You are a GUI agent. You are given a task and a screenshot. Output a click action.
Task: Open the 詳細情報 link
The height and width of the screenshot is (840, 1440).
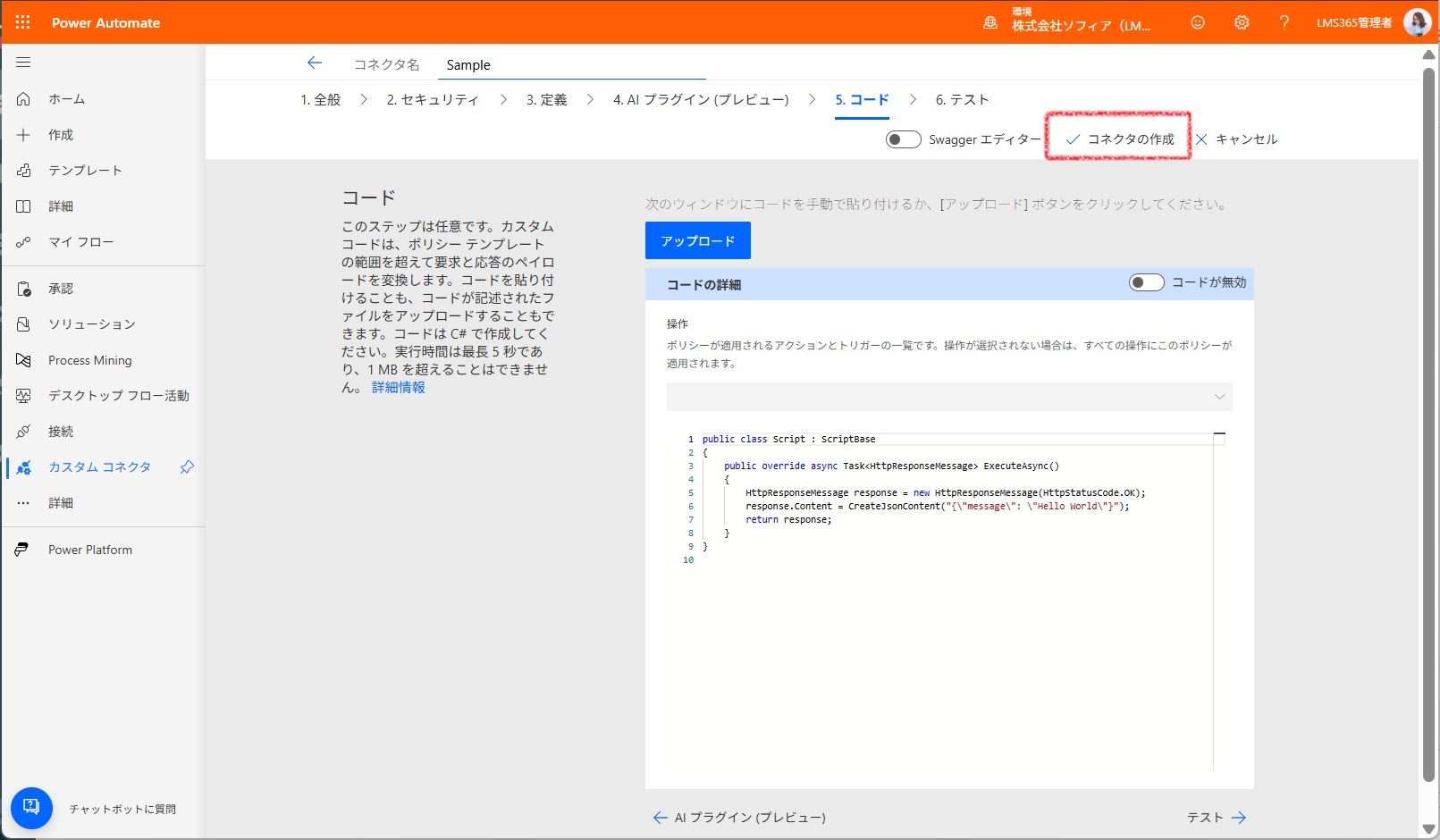399,388
